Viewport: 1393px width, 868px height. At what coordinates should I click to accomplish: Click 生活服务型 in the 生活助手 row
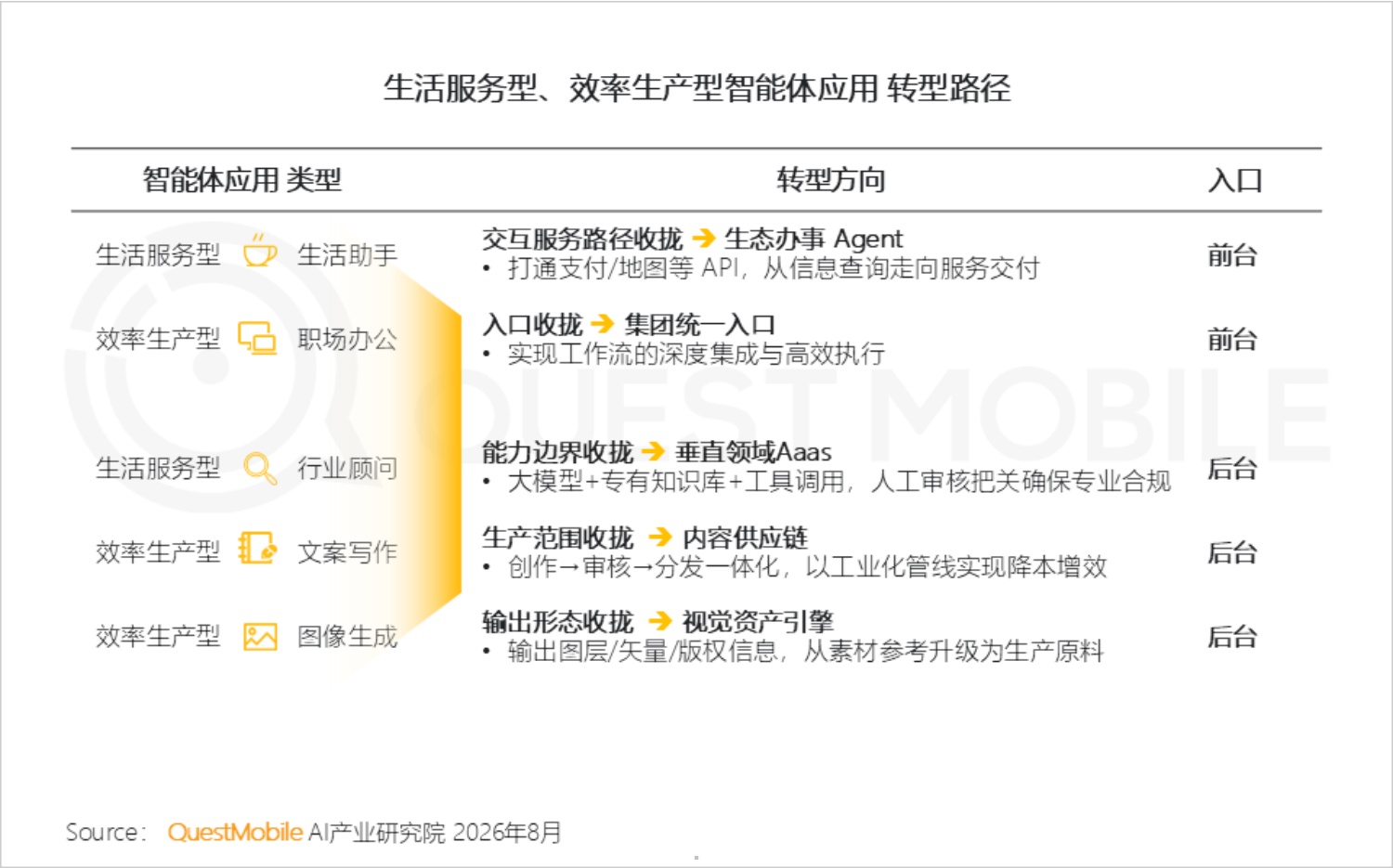[158, 254]
